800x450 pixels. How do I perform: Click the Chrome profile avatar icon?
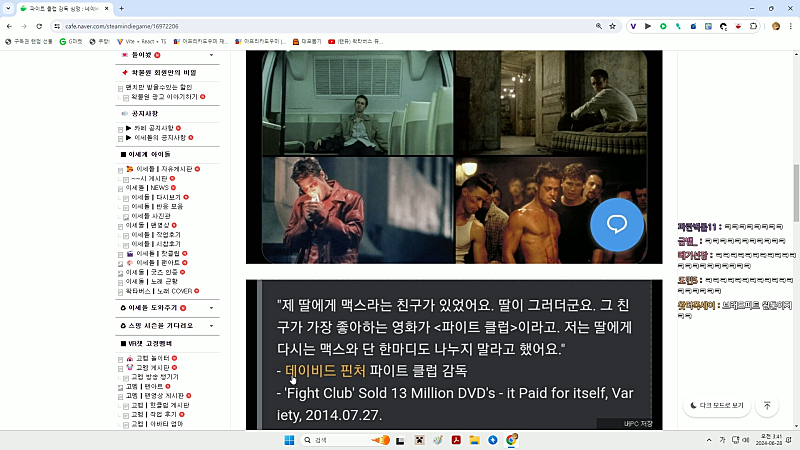(776, 26)
